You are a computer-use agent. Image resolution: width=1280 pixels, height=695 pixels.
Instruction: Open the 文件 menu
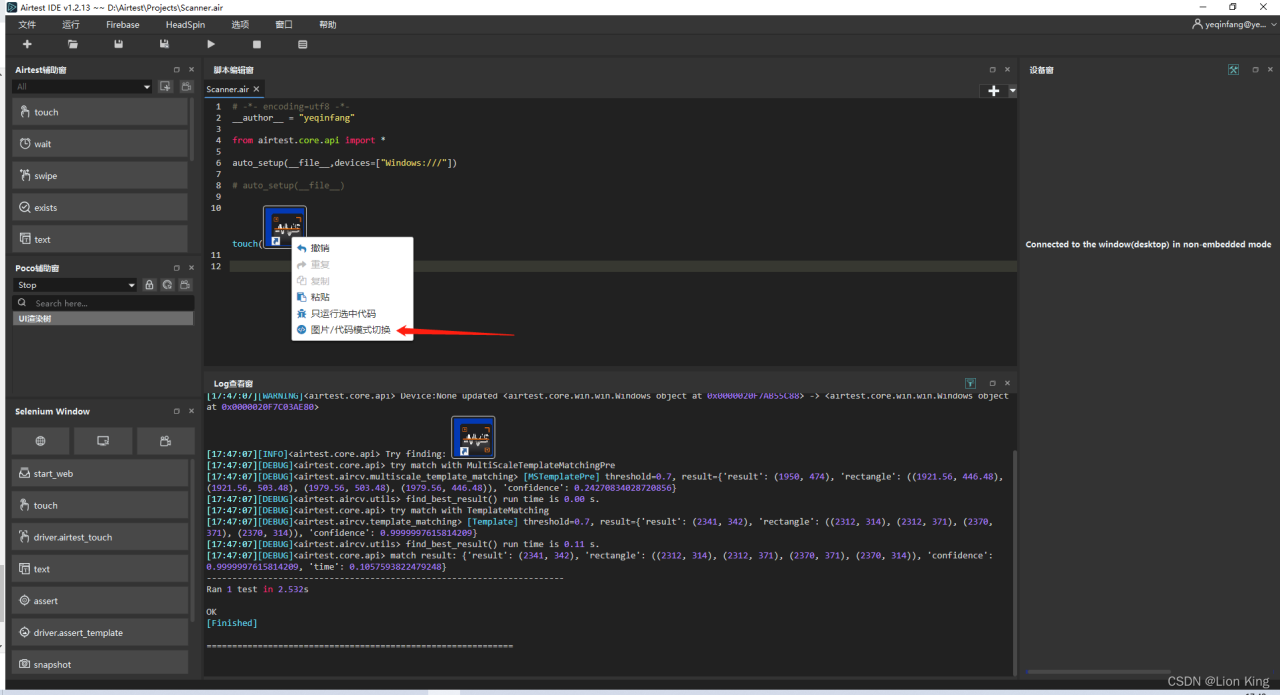coord(27,24)
